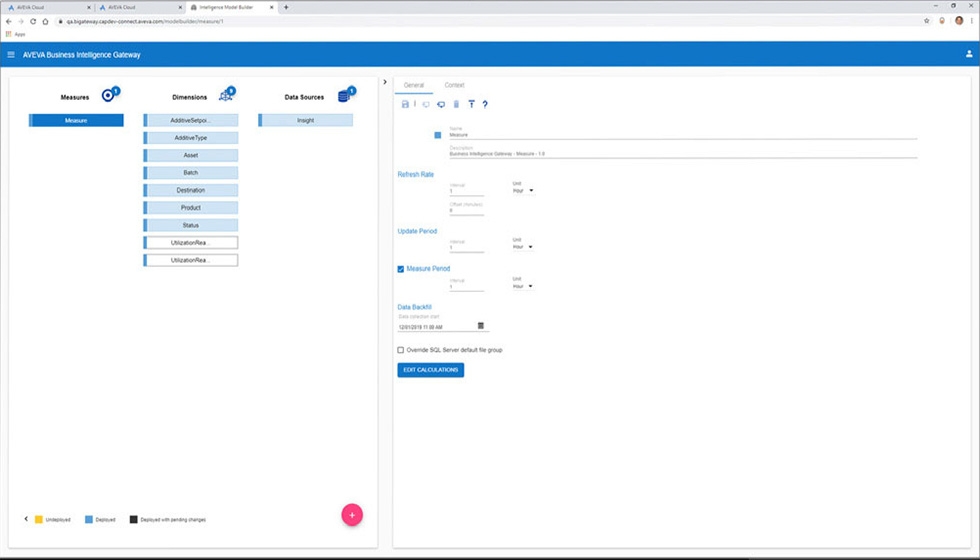The height and width of the screenshot is (560, 980).
Task: Open the Refresh Rate unit dropdown
Action: point(523,190)
